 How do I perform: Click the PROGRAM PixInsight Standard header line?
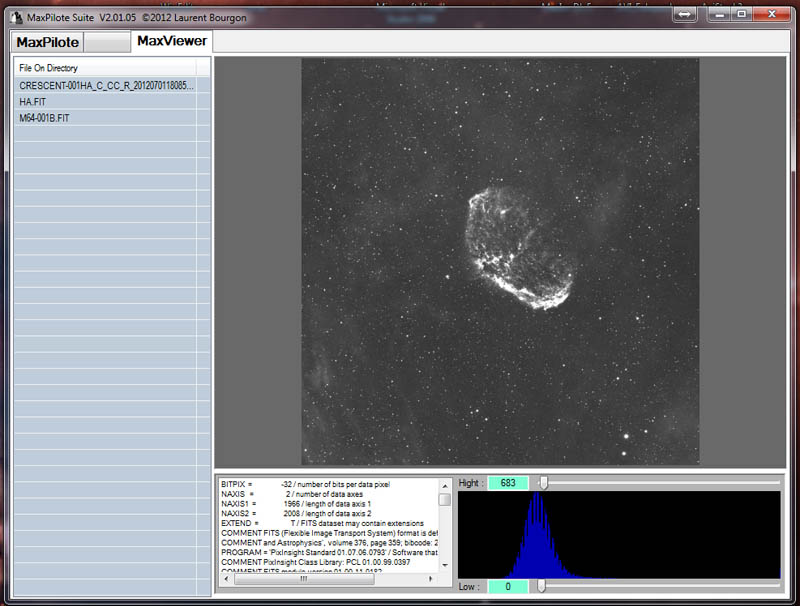pyautogui.click(x=329, y=552)
